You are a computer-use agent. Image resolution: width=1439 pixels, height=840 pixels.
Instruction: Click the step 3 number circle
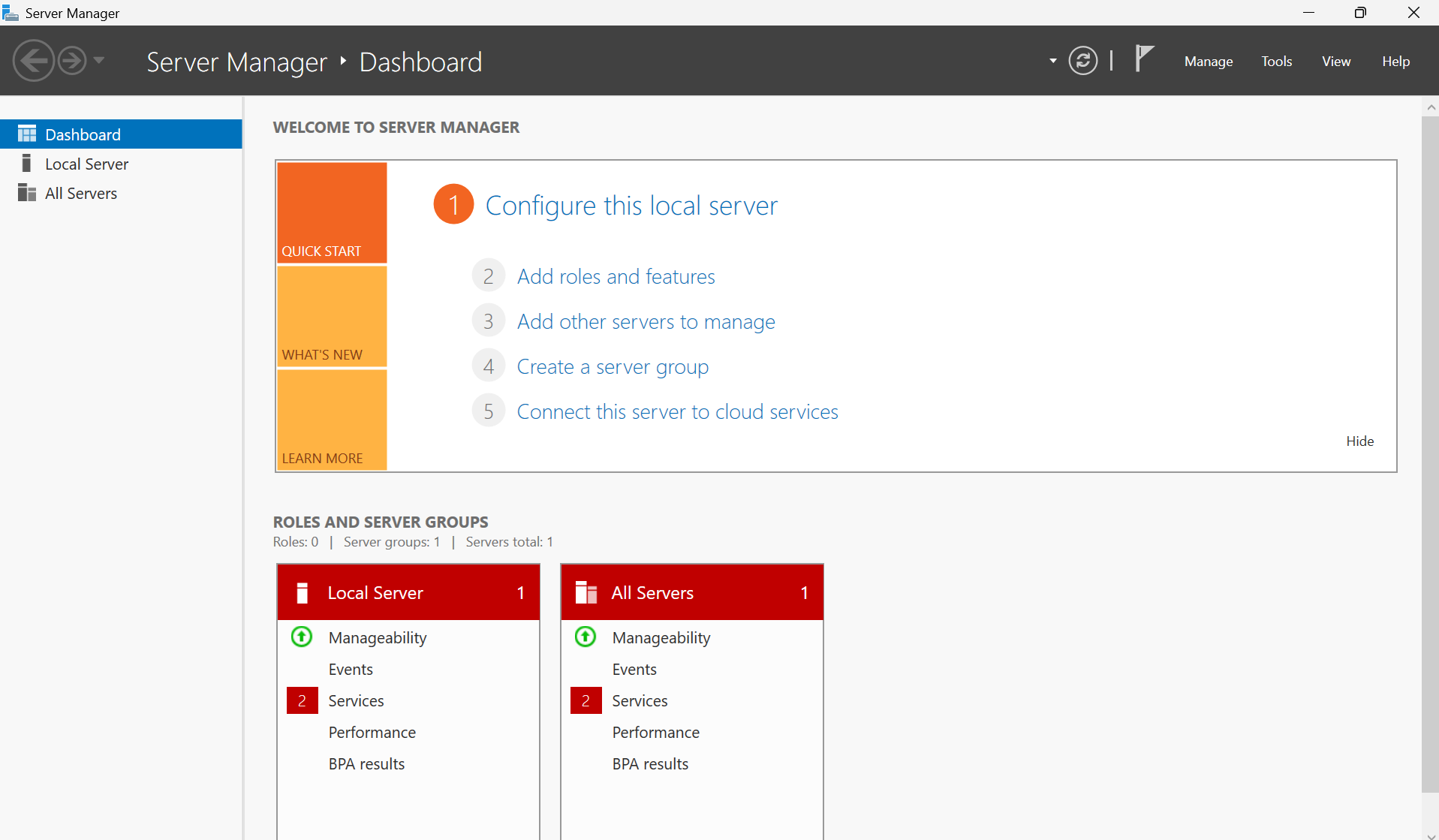(x=488, y=321)
